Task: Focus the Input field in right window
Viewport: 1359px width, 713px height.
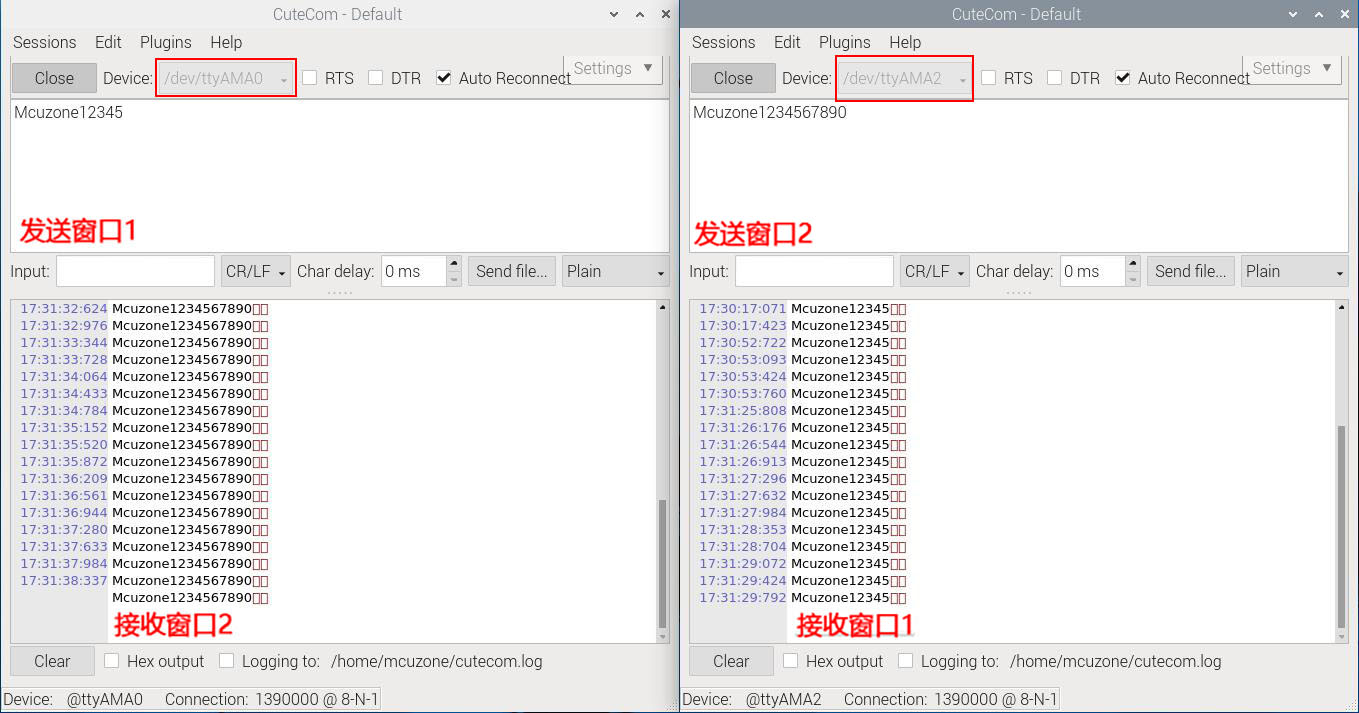Action: point(815,271)
